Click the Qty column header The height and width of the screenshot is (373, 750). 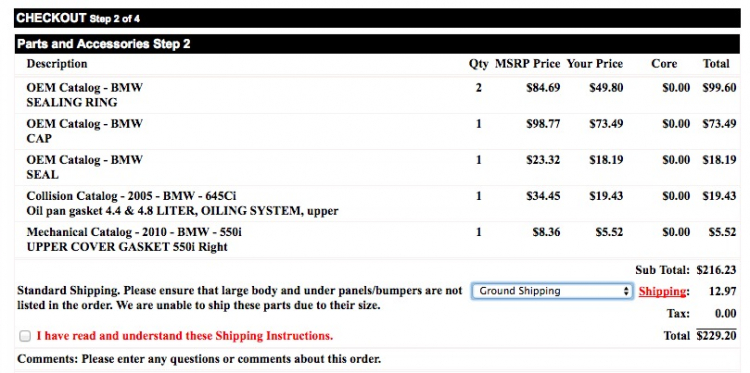[478, 64]
